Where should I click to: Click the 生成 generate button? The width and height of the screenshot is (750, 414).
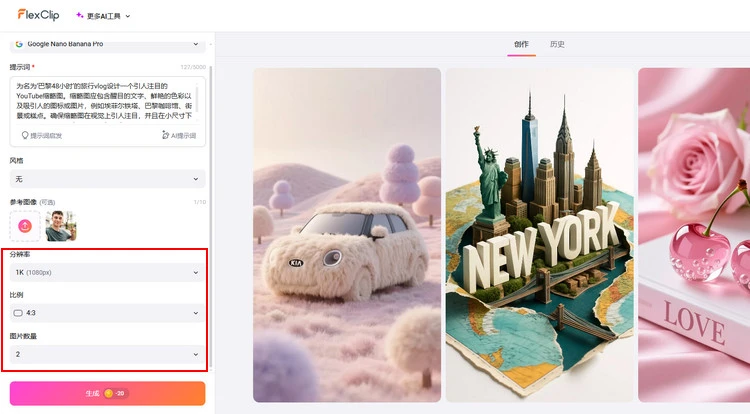(x=107, y=393)
